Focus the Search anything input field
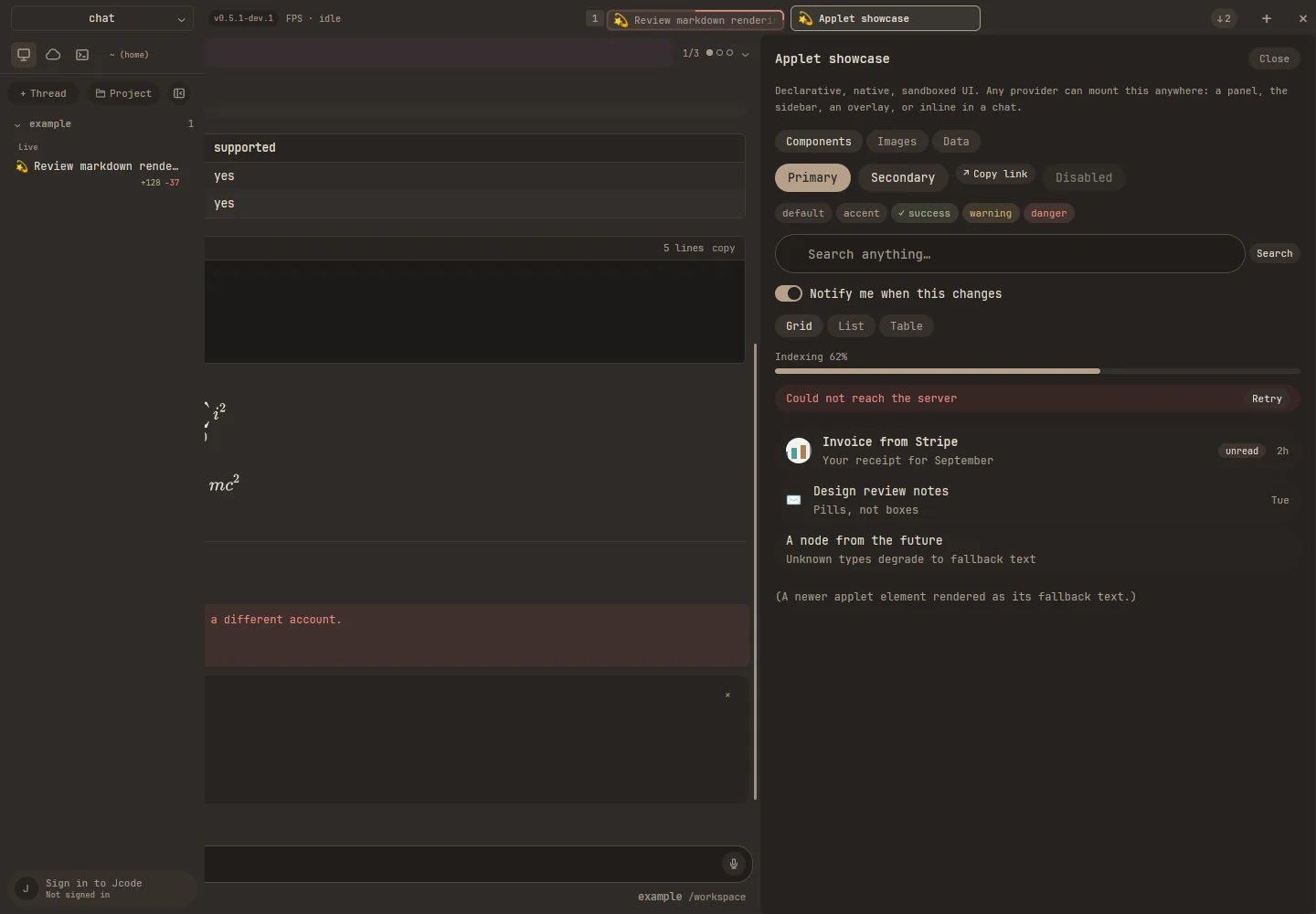This screenshot has height=914, width=1316. tap(1010, 254)
